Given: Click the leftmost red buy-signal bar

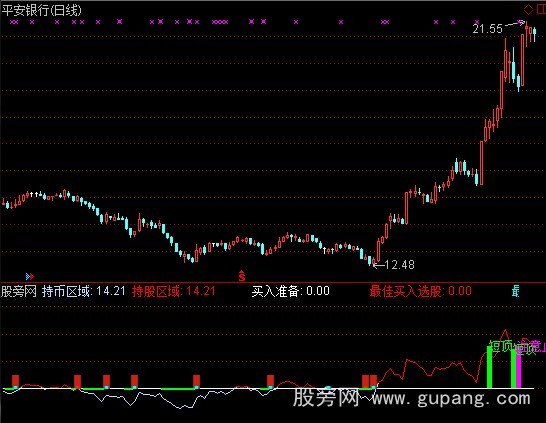Looking at the screenshot, I should [15, 381].
